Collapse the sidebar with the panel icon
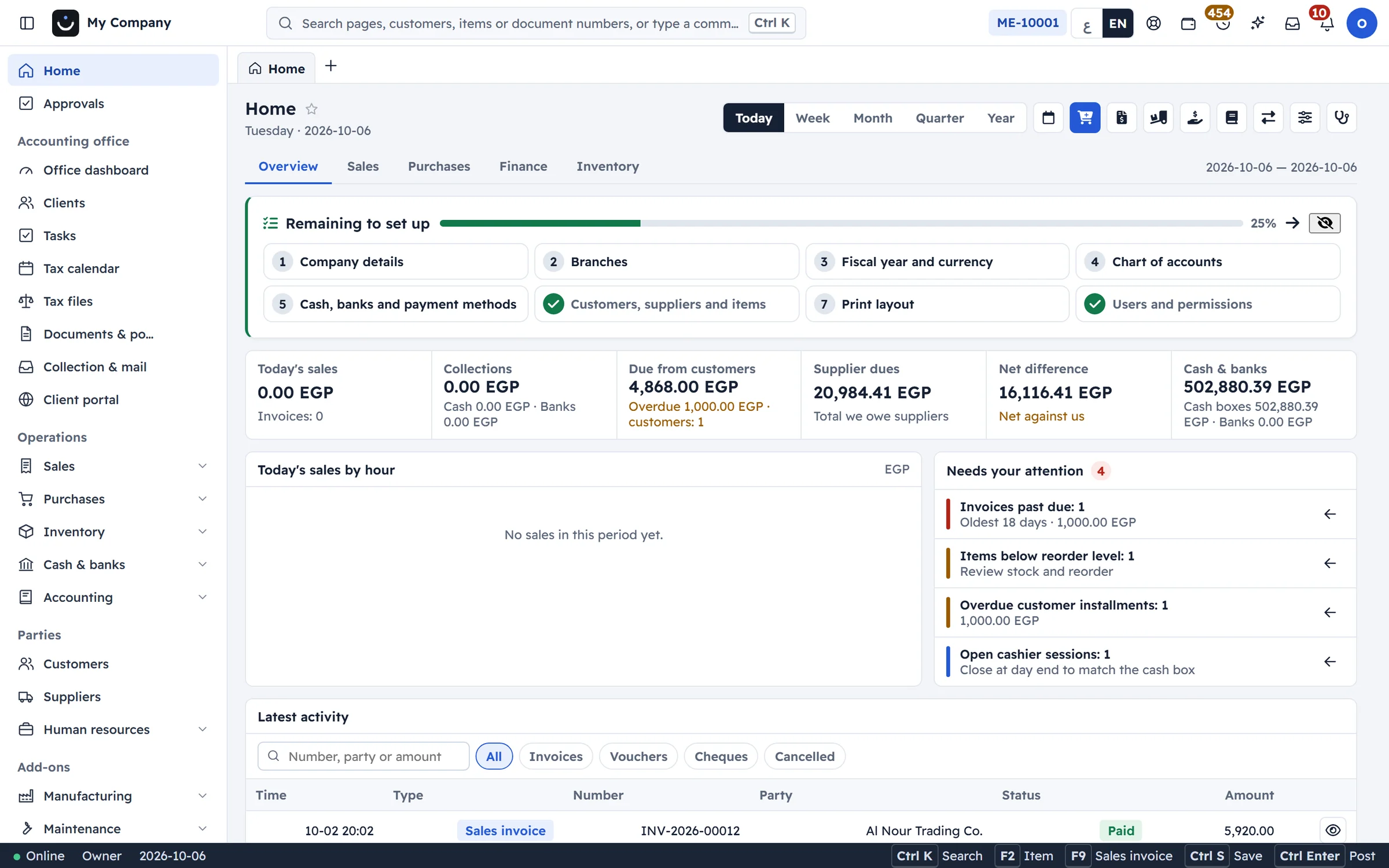The width and height of the screenshot is (1389, 868). 27,23
